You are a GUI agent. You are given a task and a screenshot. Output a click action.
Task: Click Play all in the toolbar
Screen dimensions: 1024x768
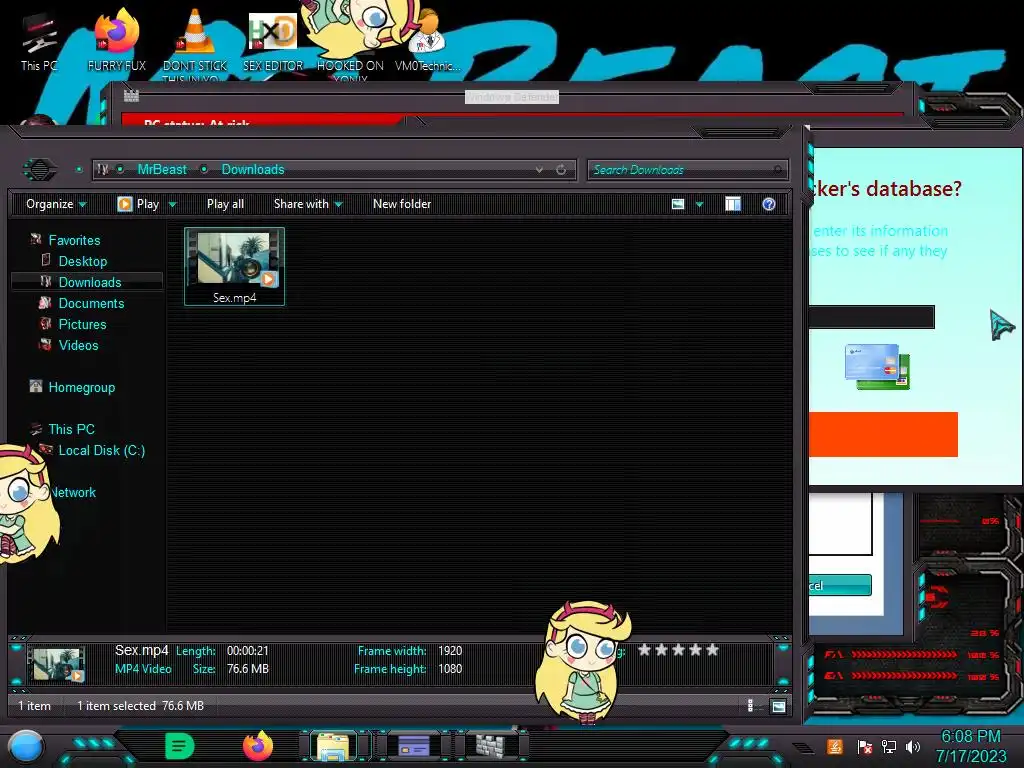(x=225, y=204)
